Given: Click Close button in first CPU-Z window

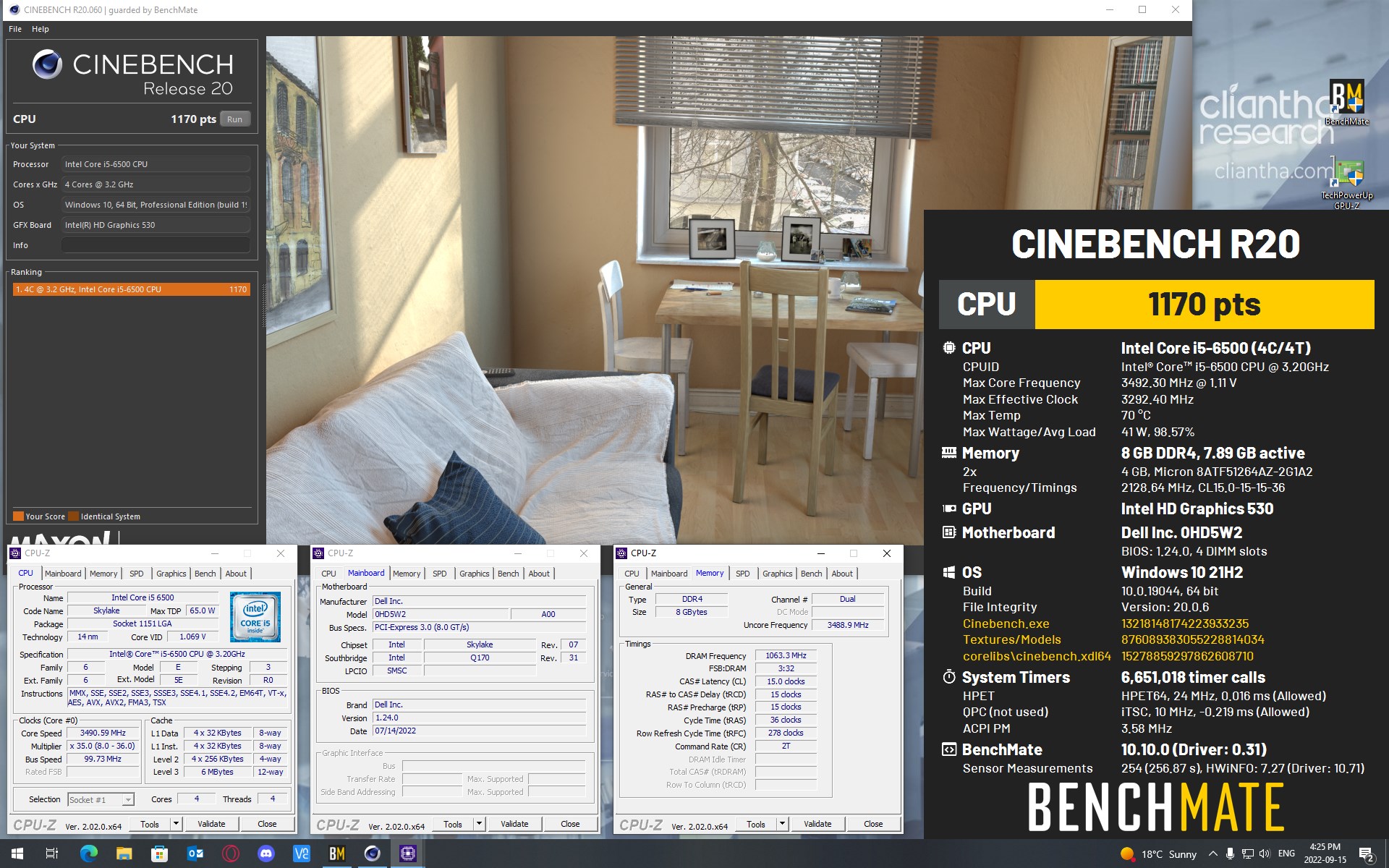Looking at the screenshot, I should click(267, 824).
